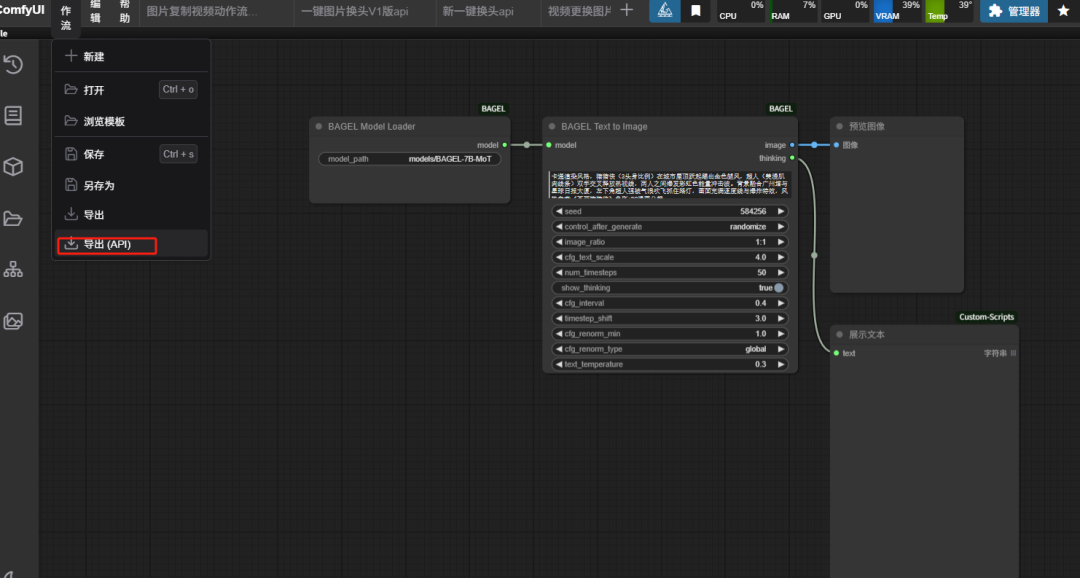Open the model library cube icon
The width and height of the screenshot is (1080, 578).
point(13,167)
